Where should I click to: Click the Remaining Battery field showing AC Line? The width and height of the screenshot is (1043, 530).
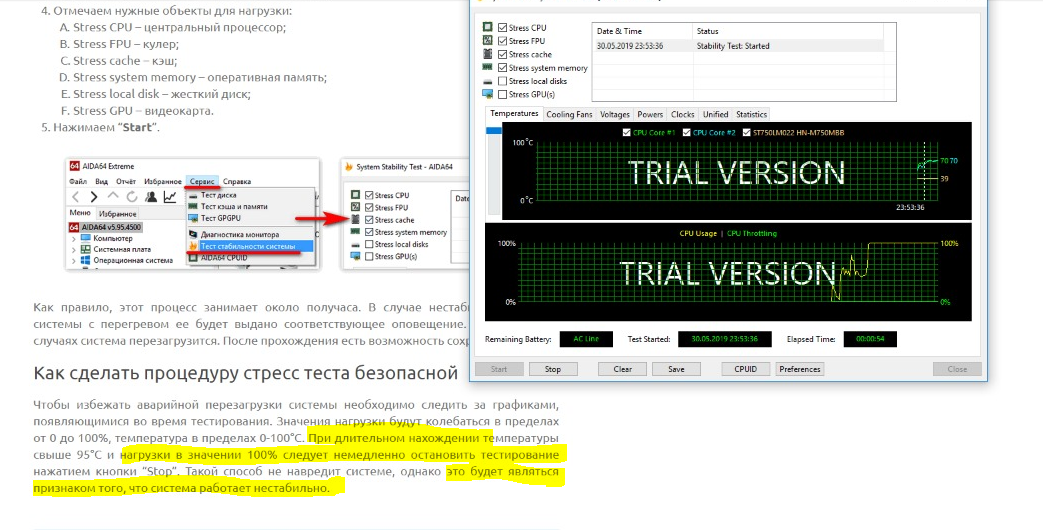(586, 339)
